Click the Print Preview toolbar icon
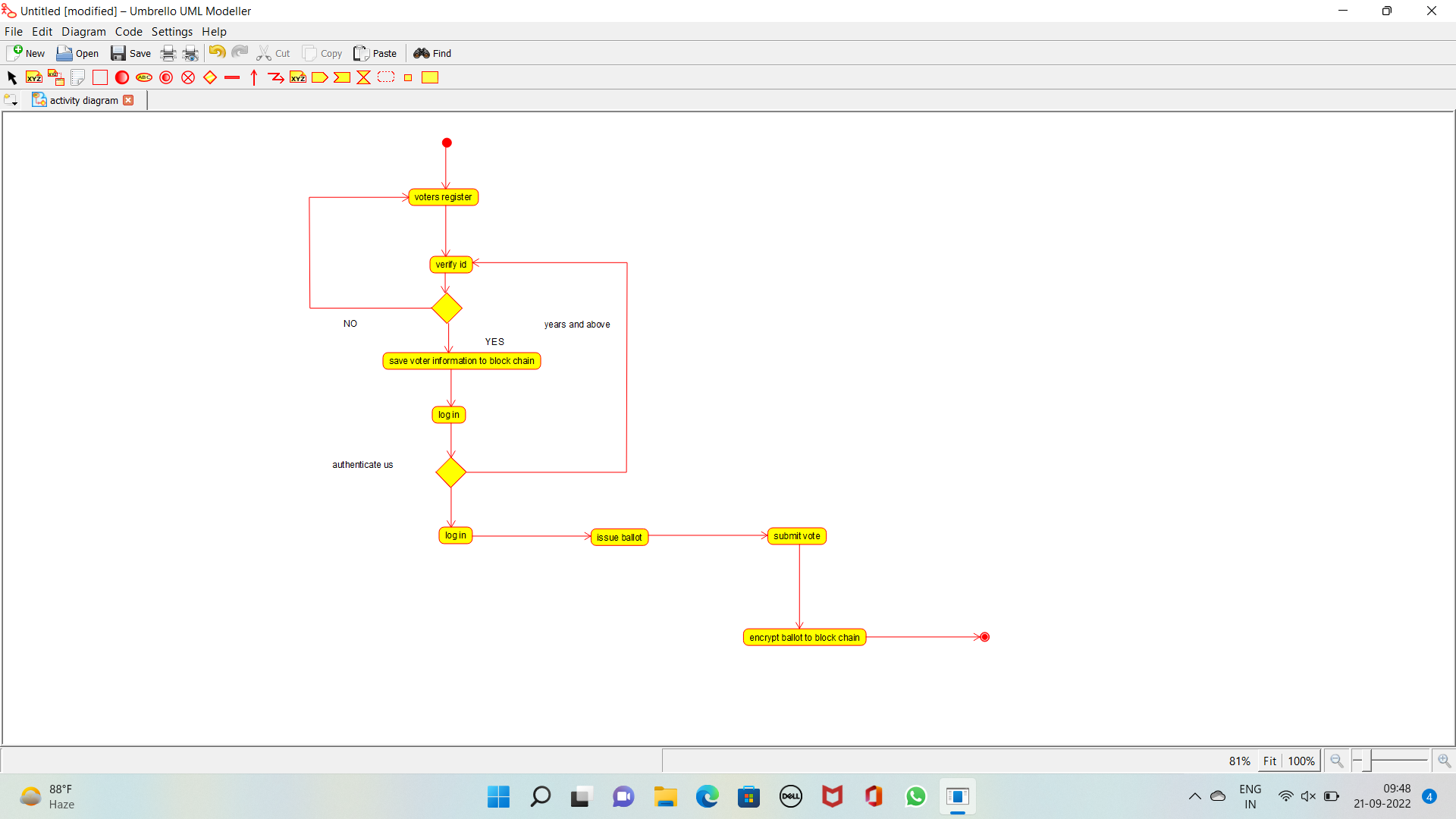This screenshot has width=1456, height=819. tap(190, 53)
